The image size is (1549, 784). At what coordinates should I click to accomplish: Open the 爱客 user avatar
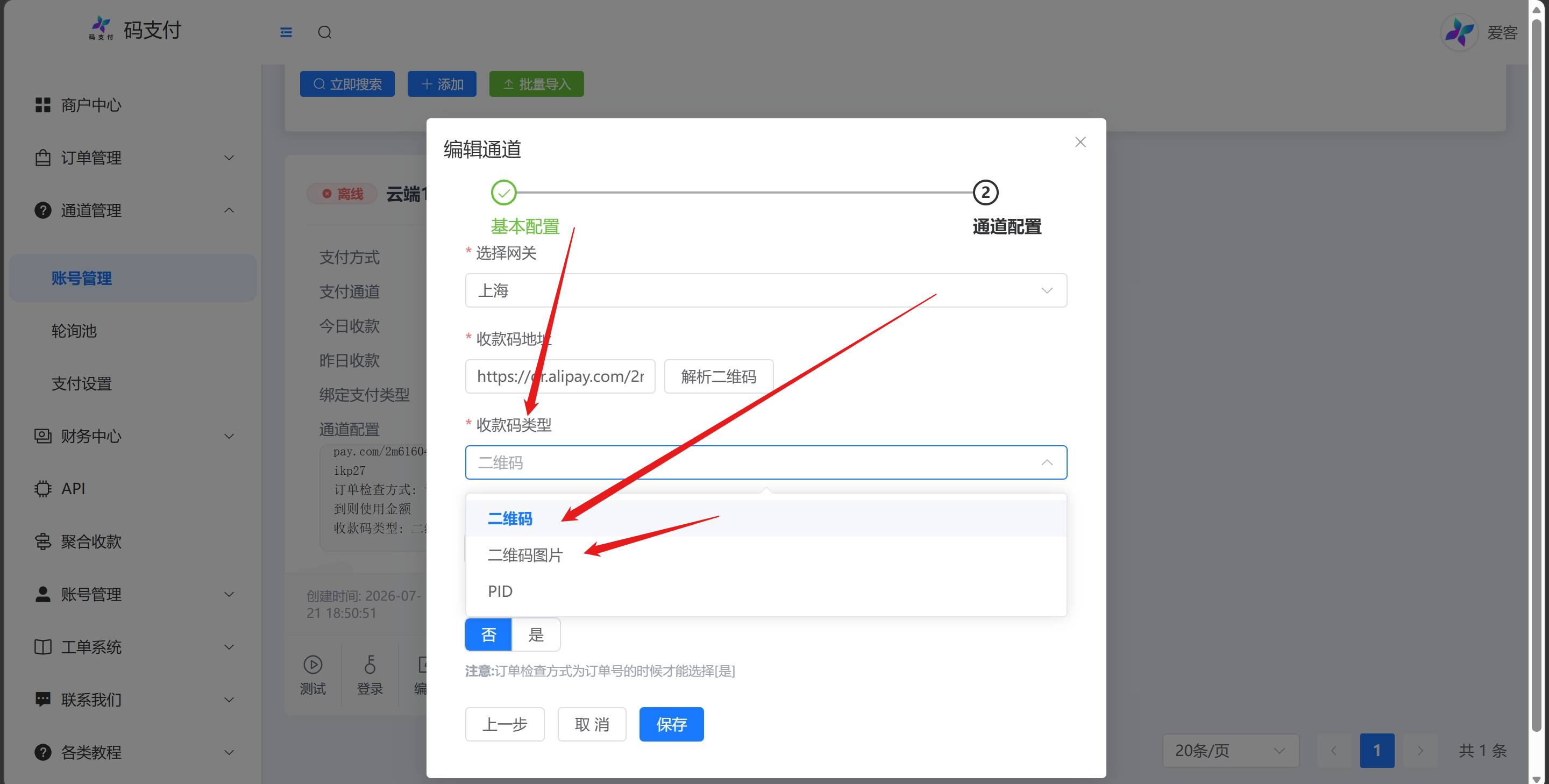click(x=1459, y=32)
